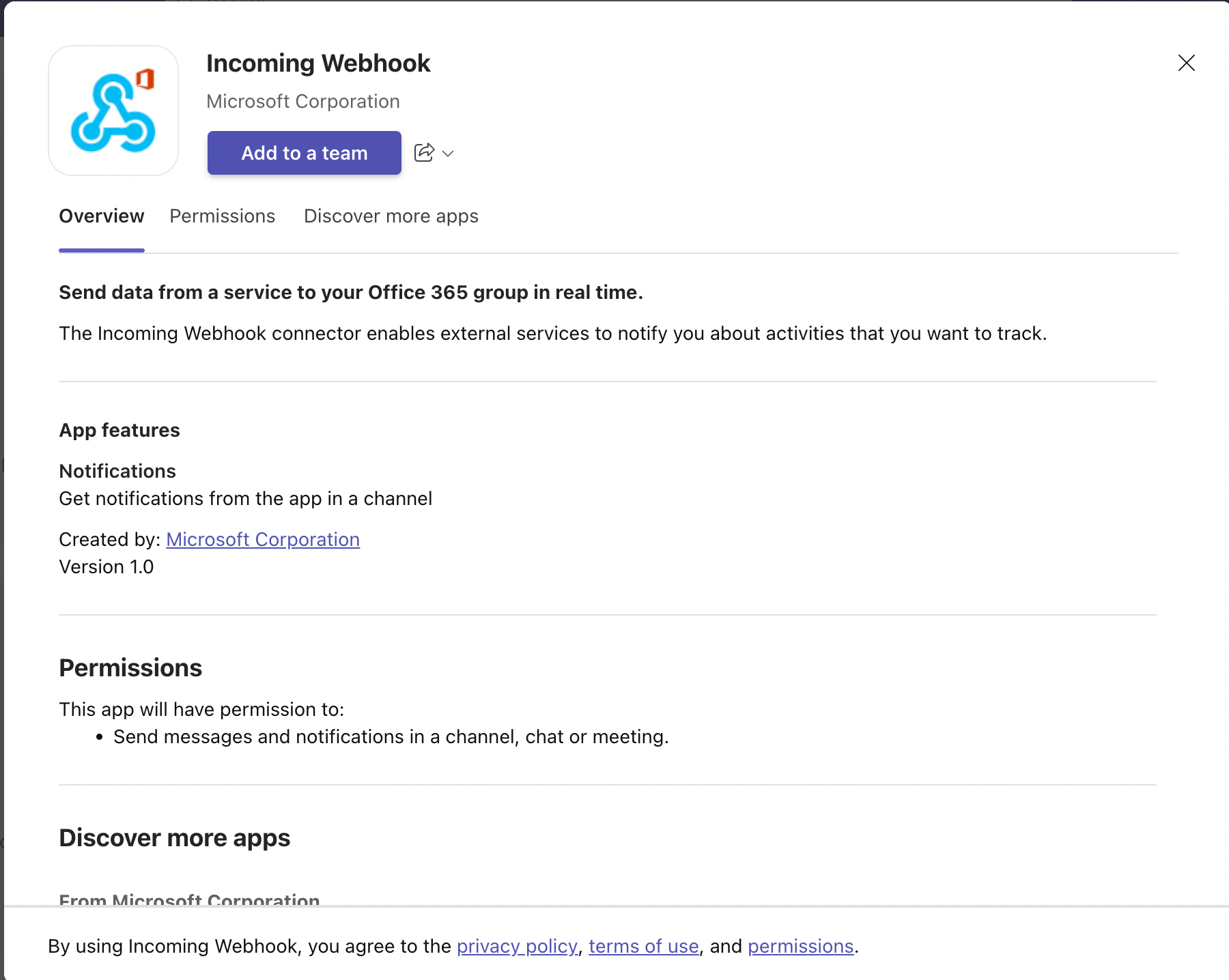Click 'Send data from a service' headline
1229x980 pixels.
point(351,293)
